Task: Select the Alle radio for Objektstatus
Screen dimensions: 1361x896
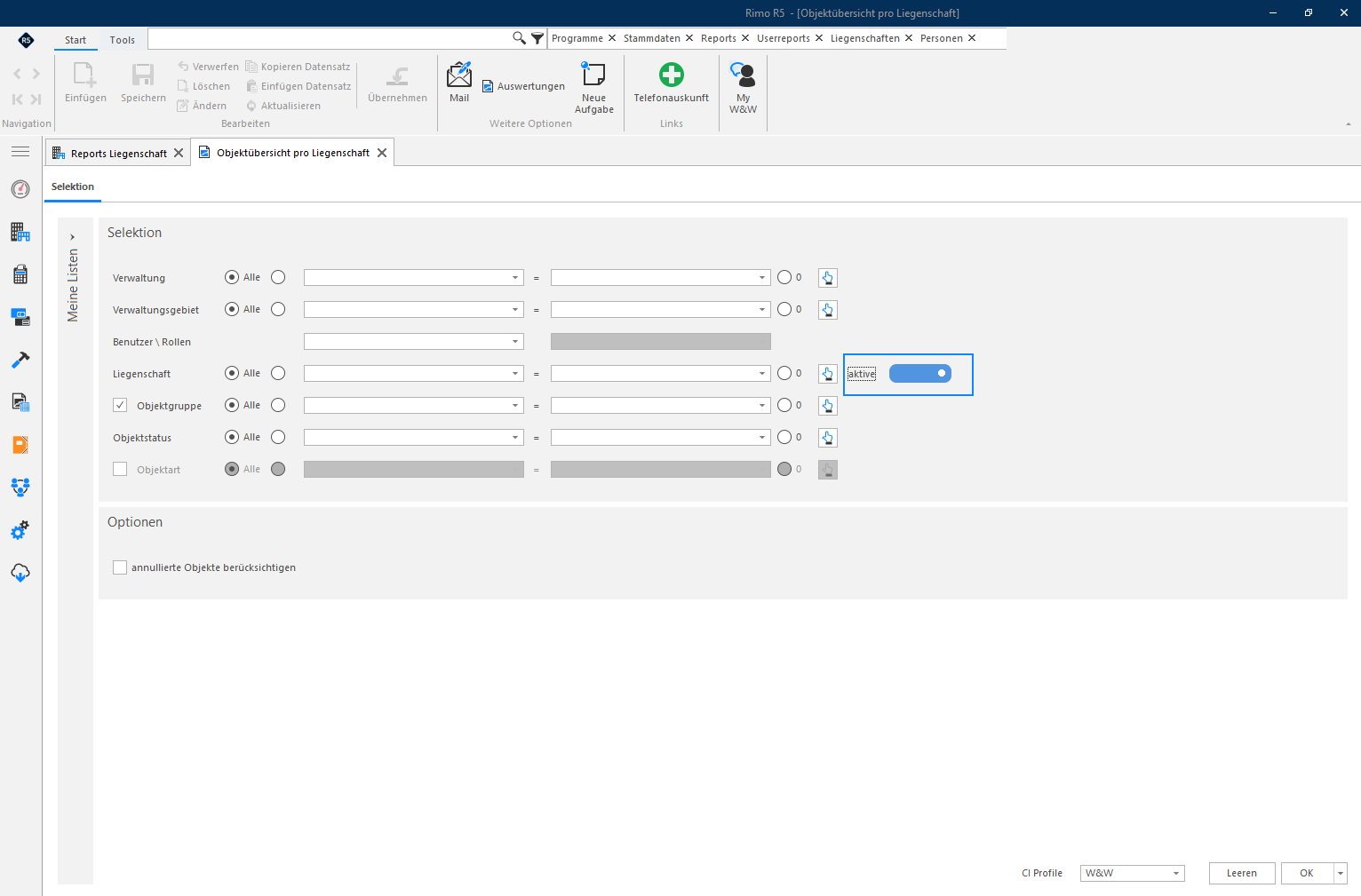Action: pos(232,437)
